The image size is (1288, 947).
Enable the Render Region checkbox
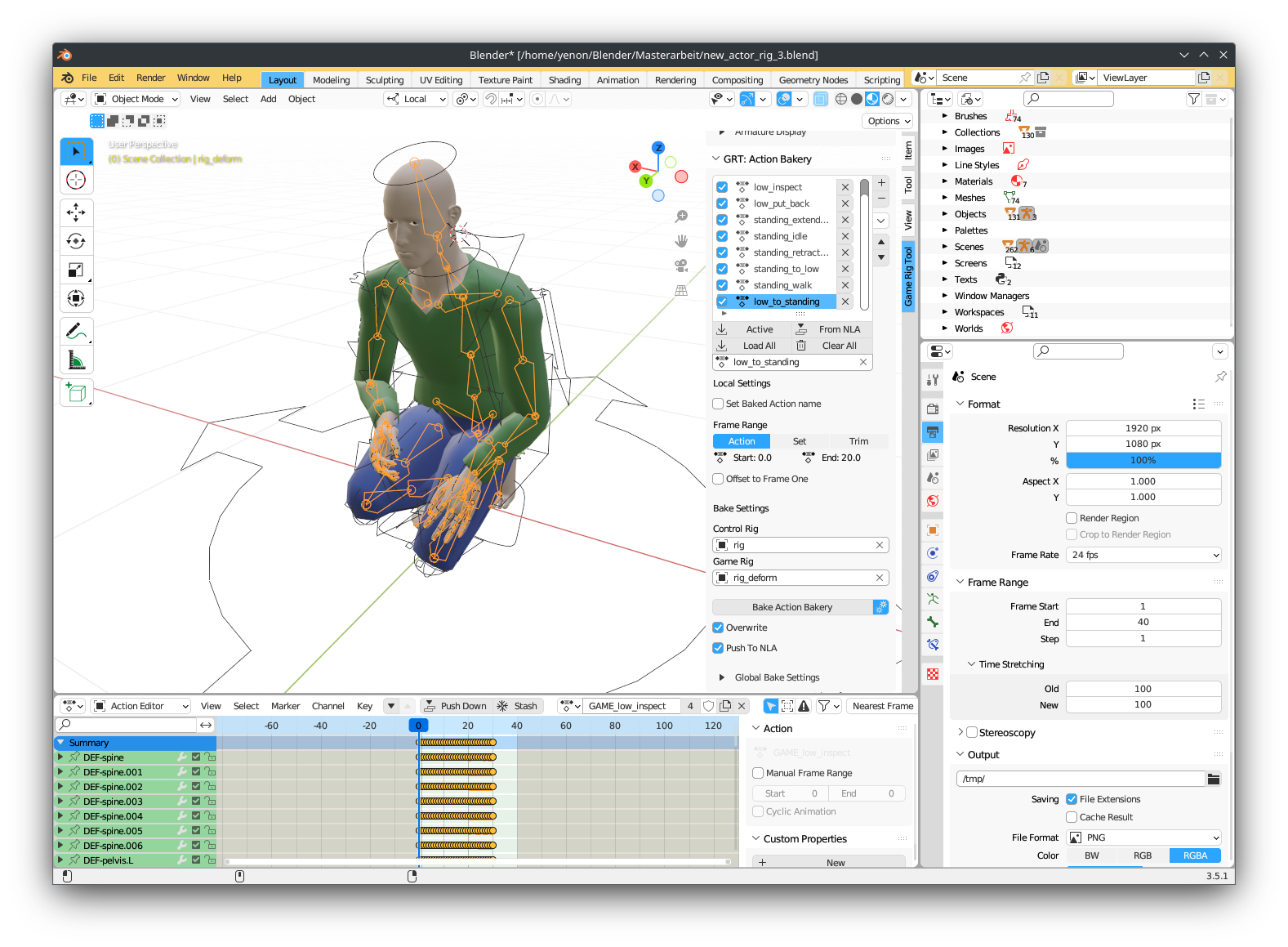[1072, 518]
